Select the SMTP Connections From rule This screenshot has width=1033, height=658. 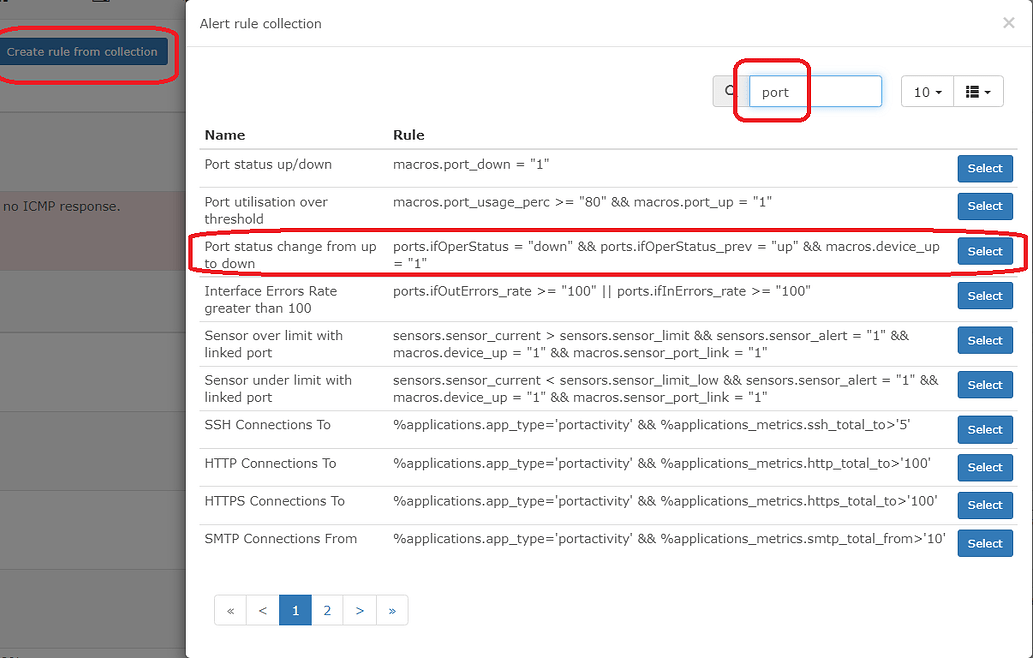coord(984,543)
